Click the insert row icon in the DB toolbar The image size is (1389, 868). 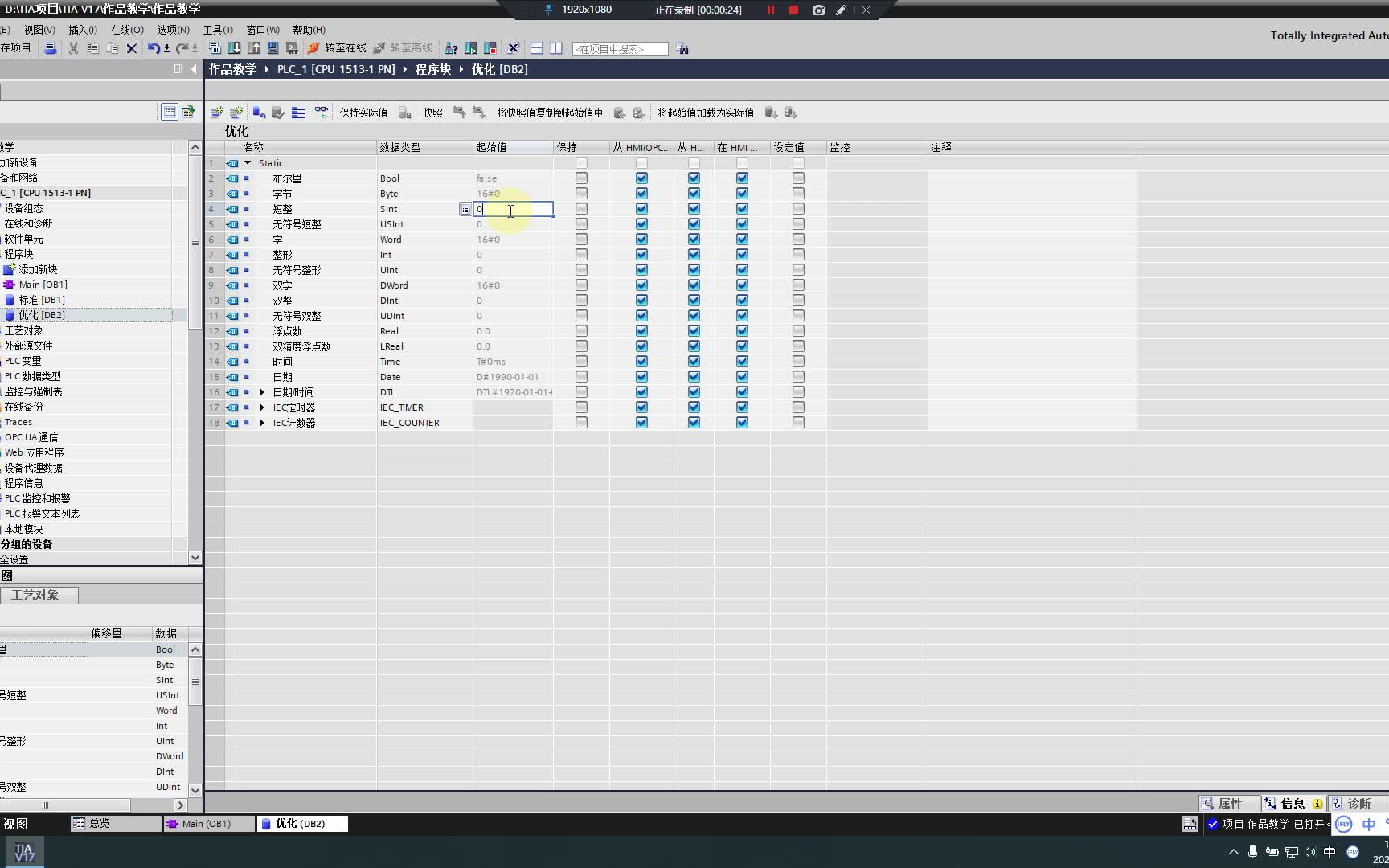point(217,113)
